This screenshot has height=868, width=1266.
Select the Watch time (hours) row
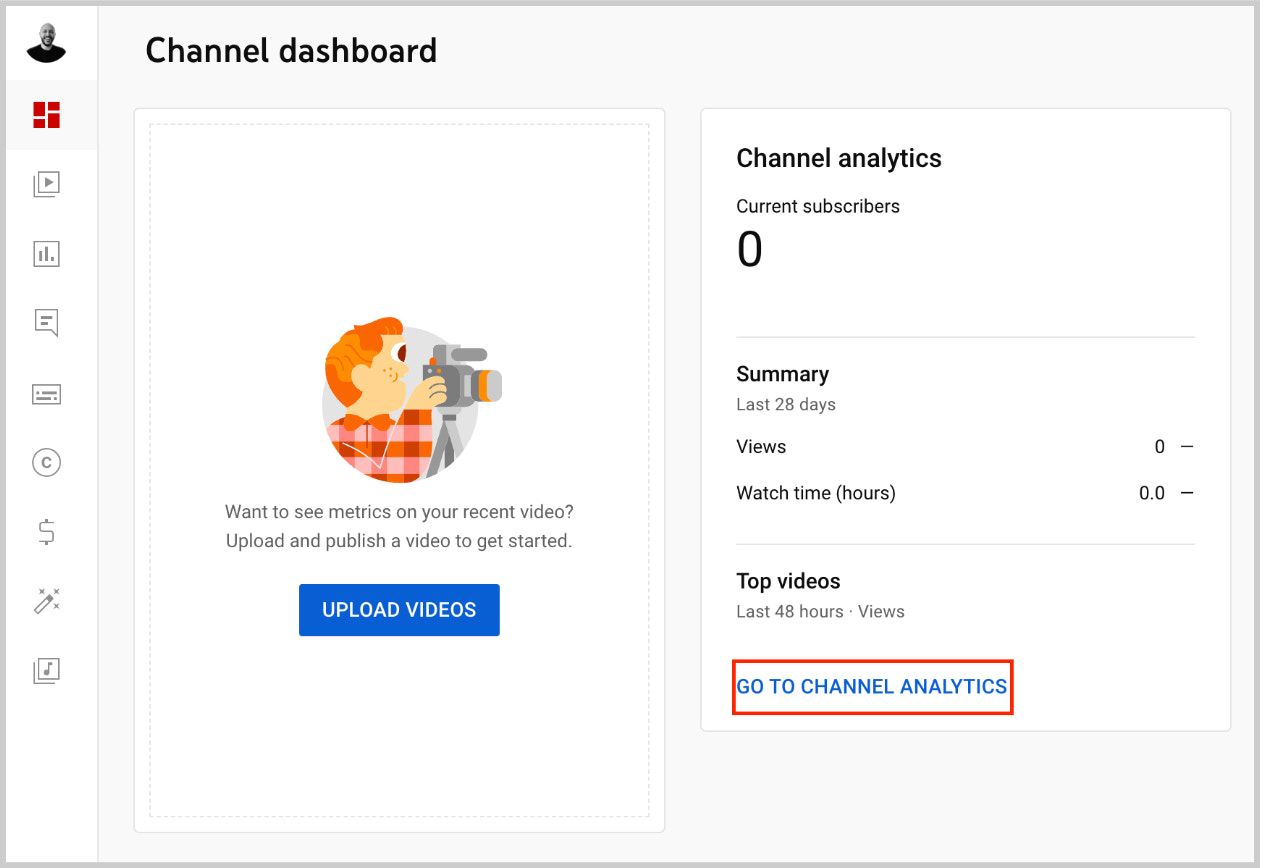pyautogui.click(x=964, y=493)
